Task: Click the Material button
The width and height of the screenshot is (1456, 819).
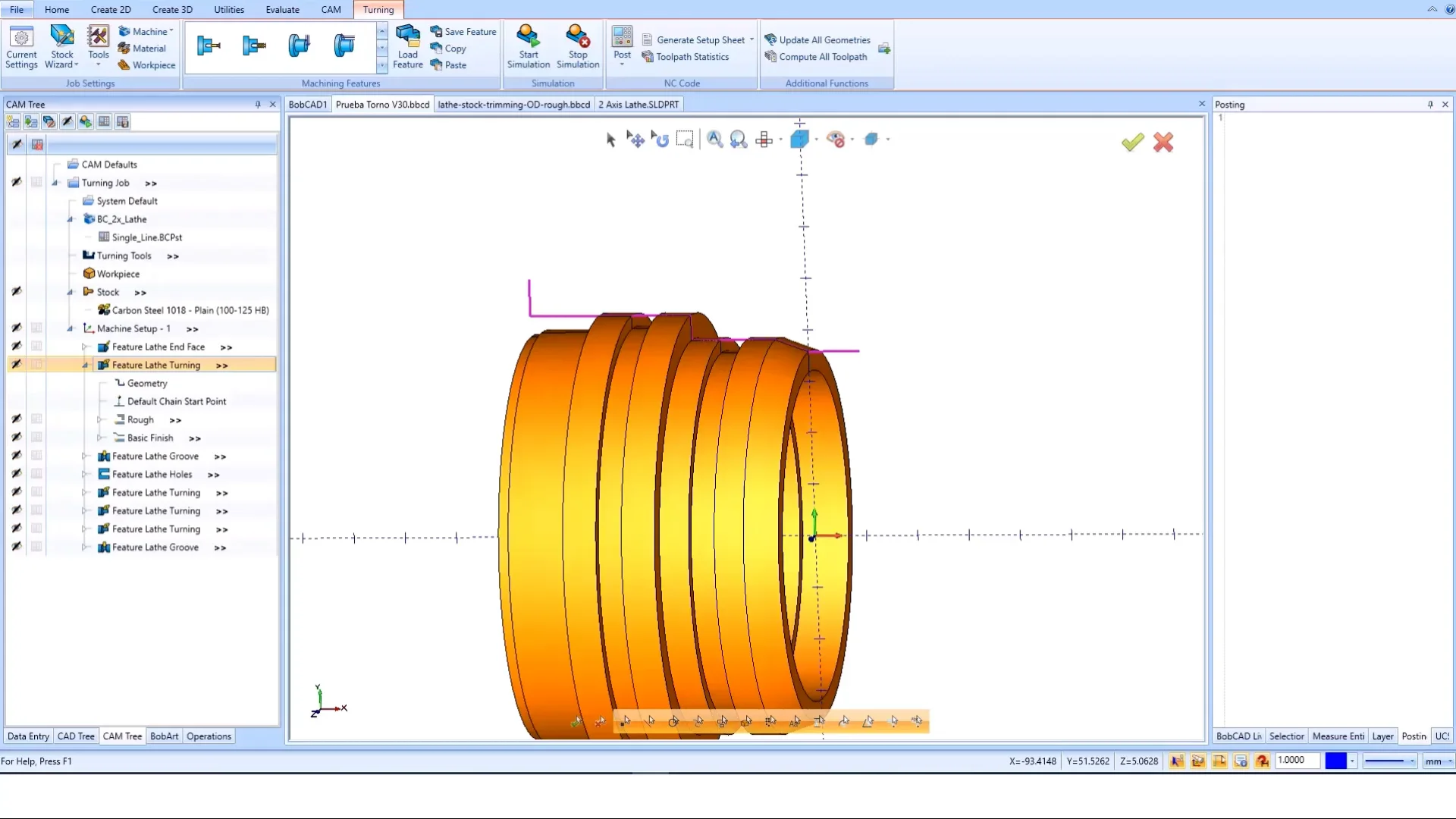Action: pyautogui.click(x=142, y=49)
